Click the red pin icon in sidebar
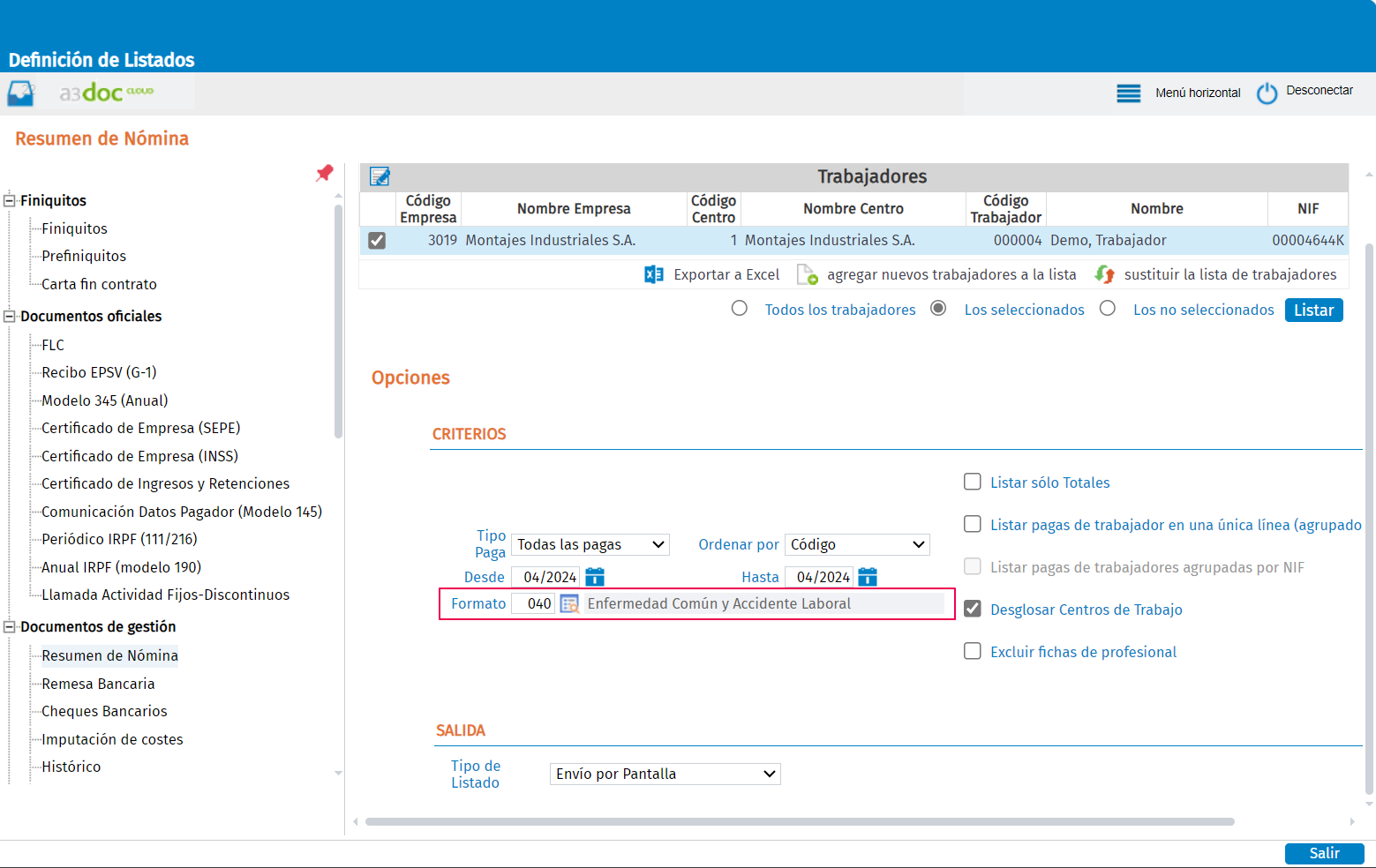The image size is (1376, 868). pos(325,173)
